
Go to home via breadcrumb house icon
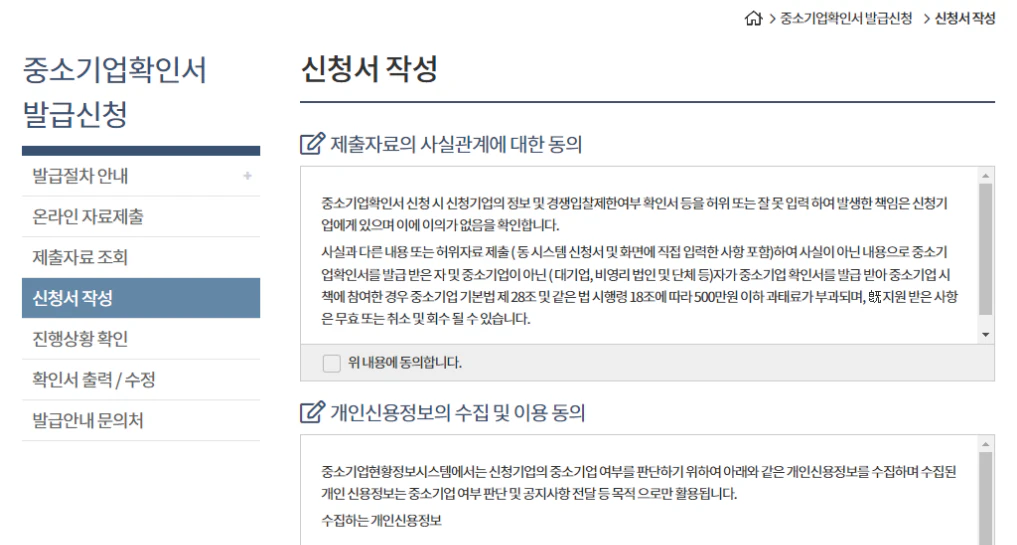tap(753, 18)
